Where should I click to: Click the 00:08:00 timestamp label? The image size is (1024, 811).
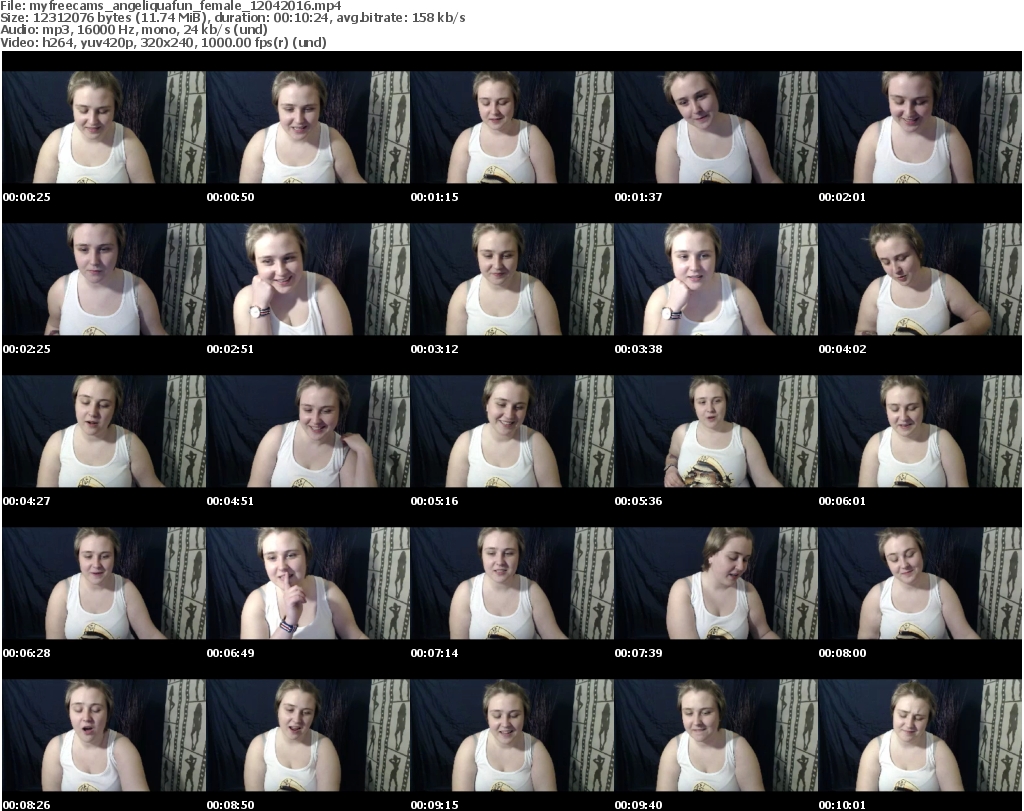click(x=842, y=653)
